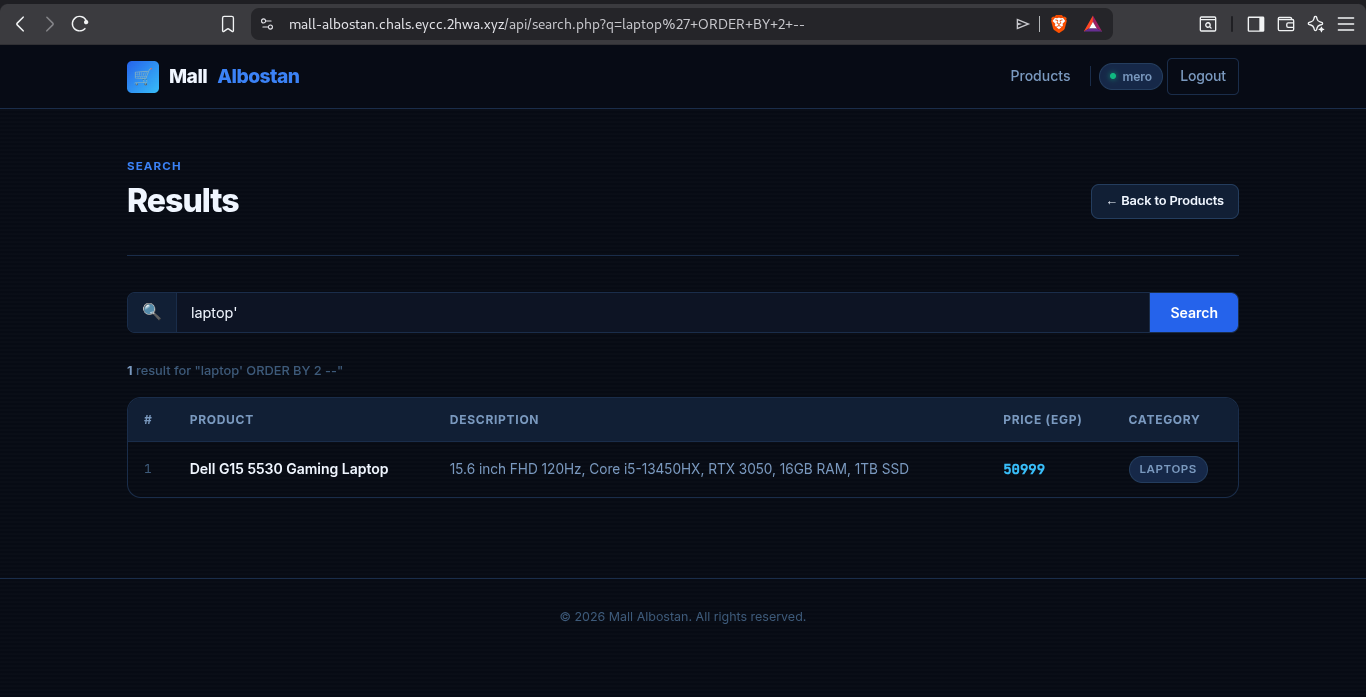Click the LAPTOPS category tag
The image size is (1366, 697).
pos(1168,469)
